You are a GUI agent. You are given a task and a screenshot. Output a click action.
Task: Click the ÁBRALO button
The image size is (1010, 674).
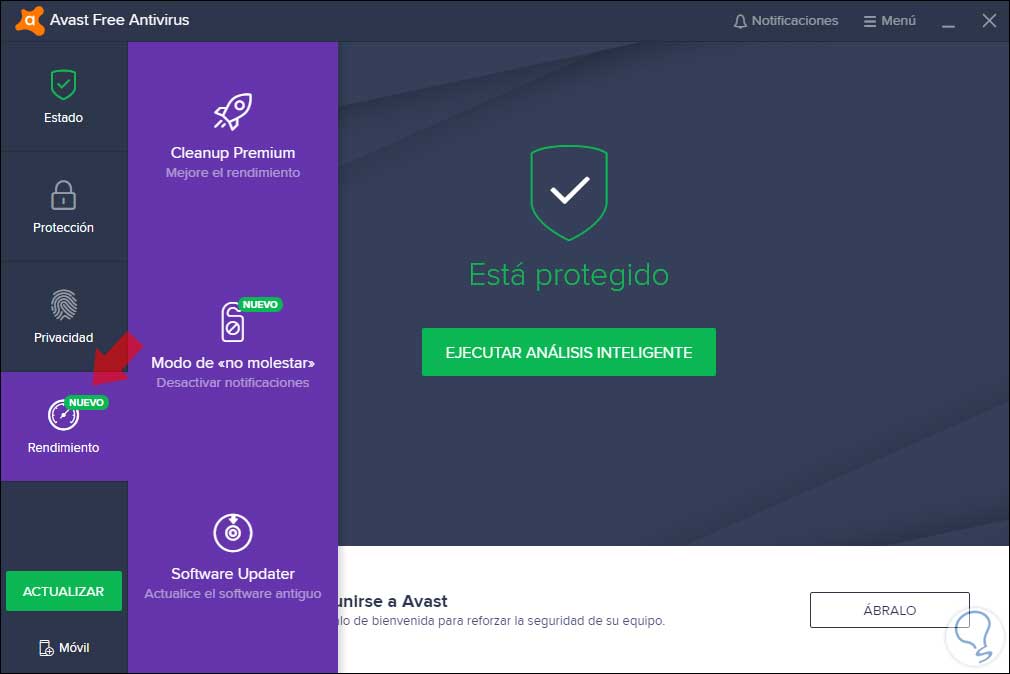(890, 610)
